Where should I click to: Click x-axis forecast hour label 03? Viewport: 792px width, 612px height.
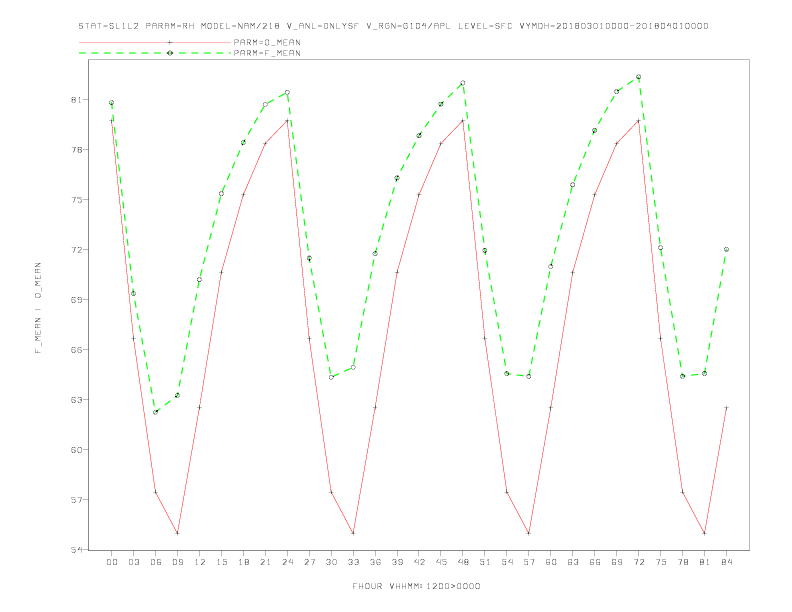(133, 562)
